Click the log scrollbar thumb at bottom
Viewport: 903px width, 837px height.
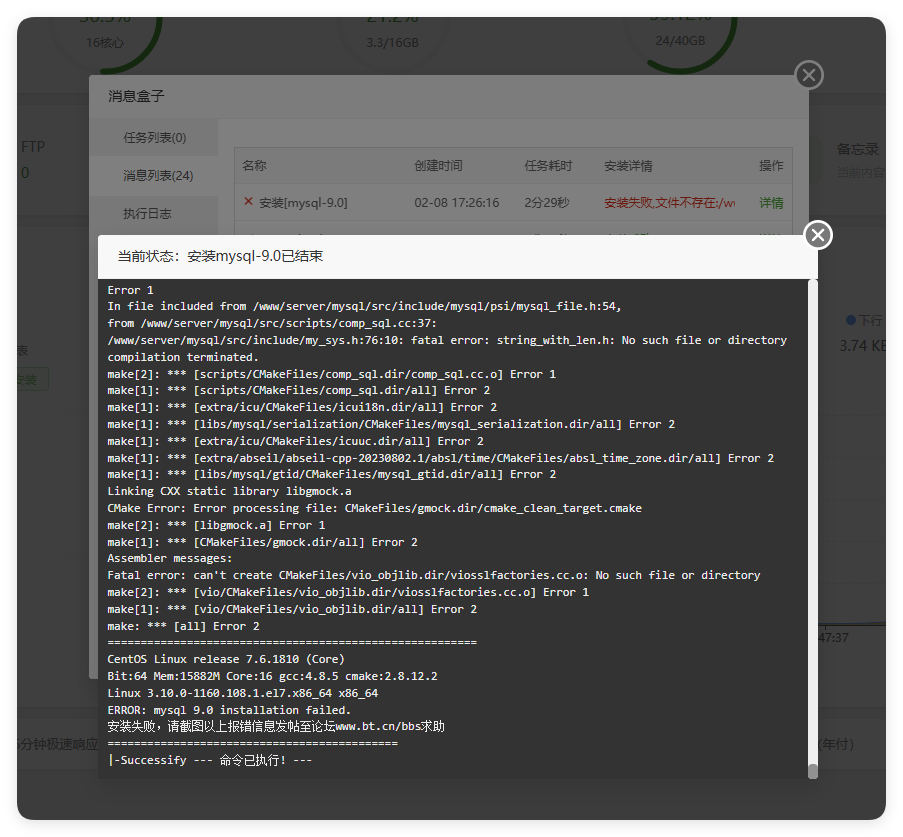(813, 771)
